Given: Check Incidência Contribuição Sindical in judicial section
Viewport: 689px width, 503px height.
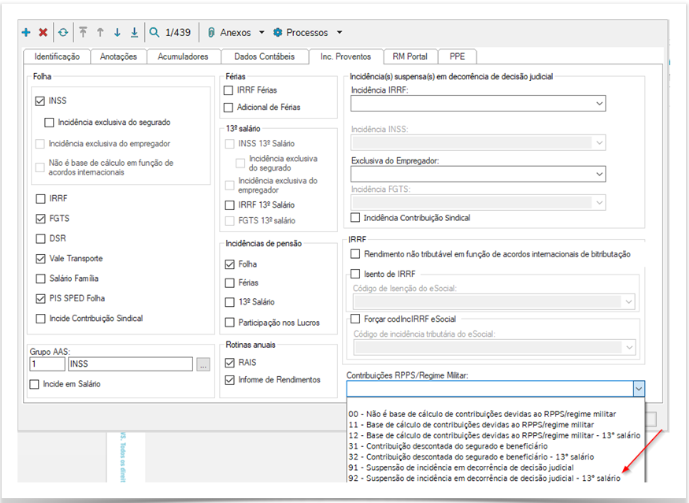Looking at the screenshot, I should coord(355,218).
